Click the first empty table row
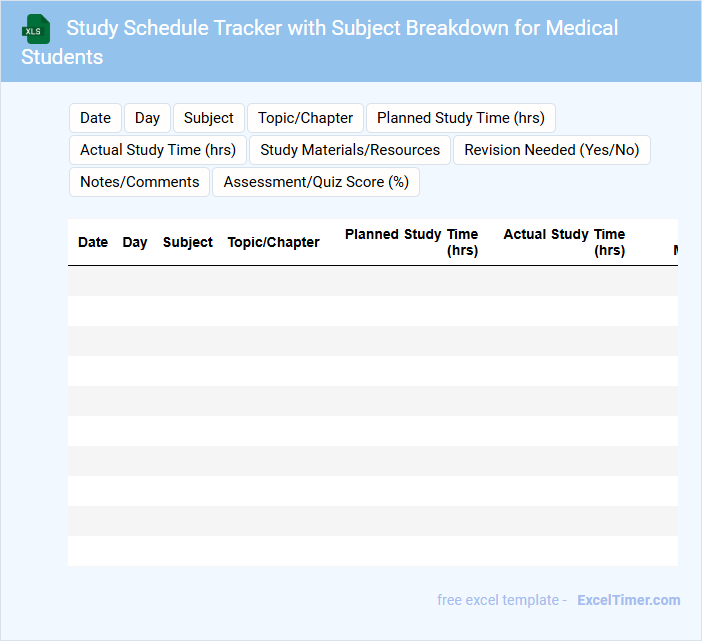The width and height of the screenshot is (702, 641). tap(372, 281)
